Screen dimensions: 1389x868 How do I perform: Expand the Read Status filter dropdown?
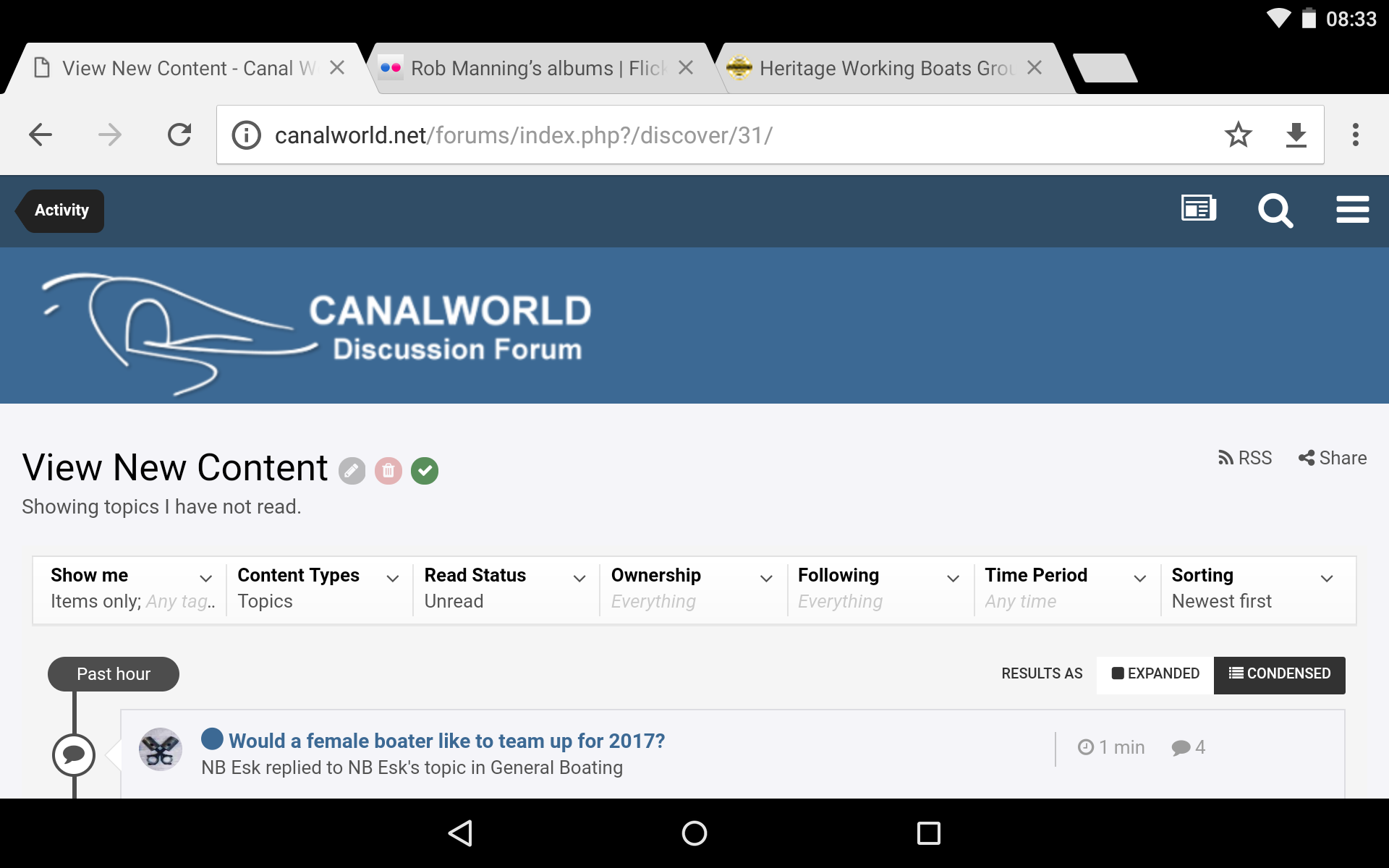[x=505, y=589]
